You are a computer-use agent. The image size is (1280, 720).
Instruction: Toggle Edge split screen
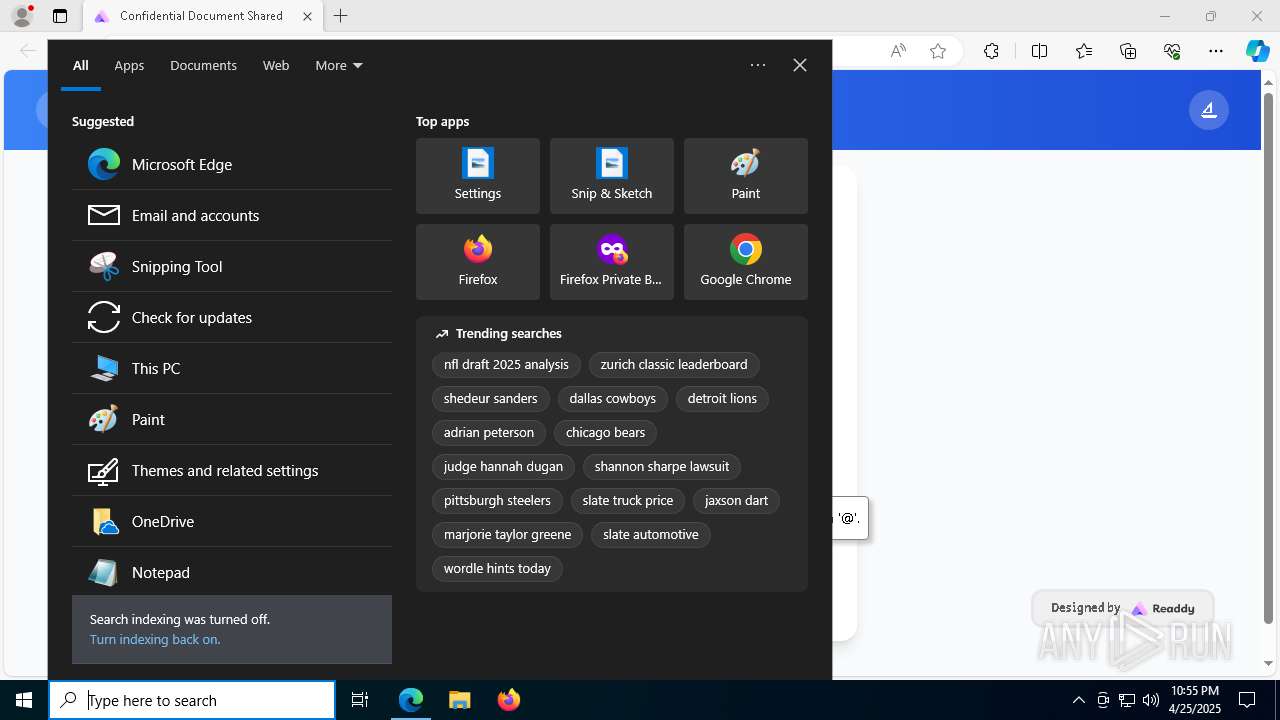[x=1039, y=51]
